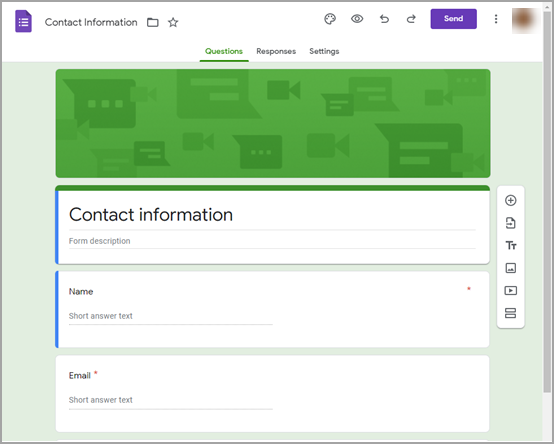The image size is (554, 444).
Task: Rename the Contact Information document title
Action: click(91, 22)
